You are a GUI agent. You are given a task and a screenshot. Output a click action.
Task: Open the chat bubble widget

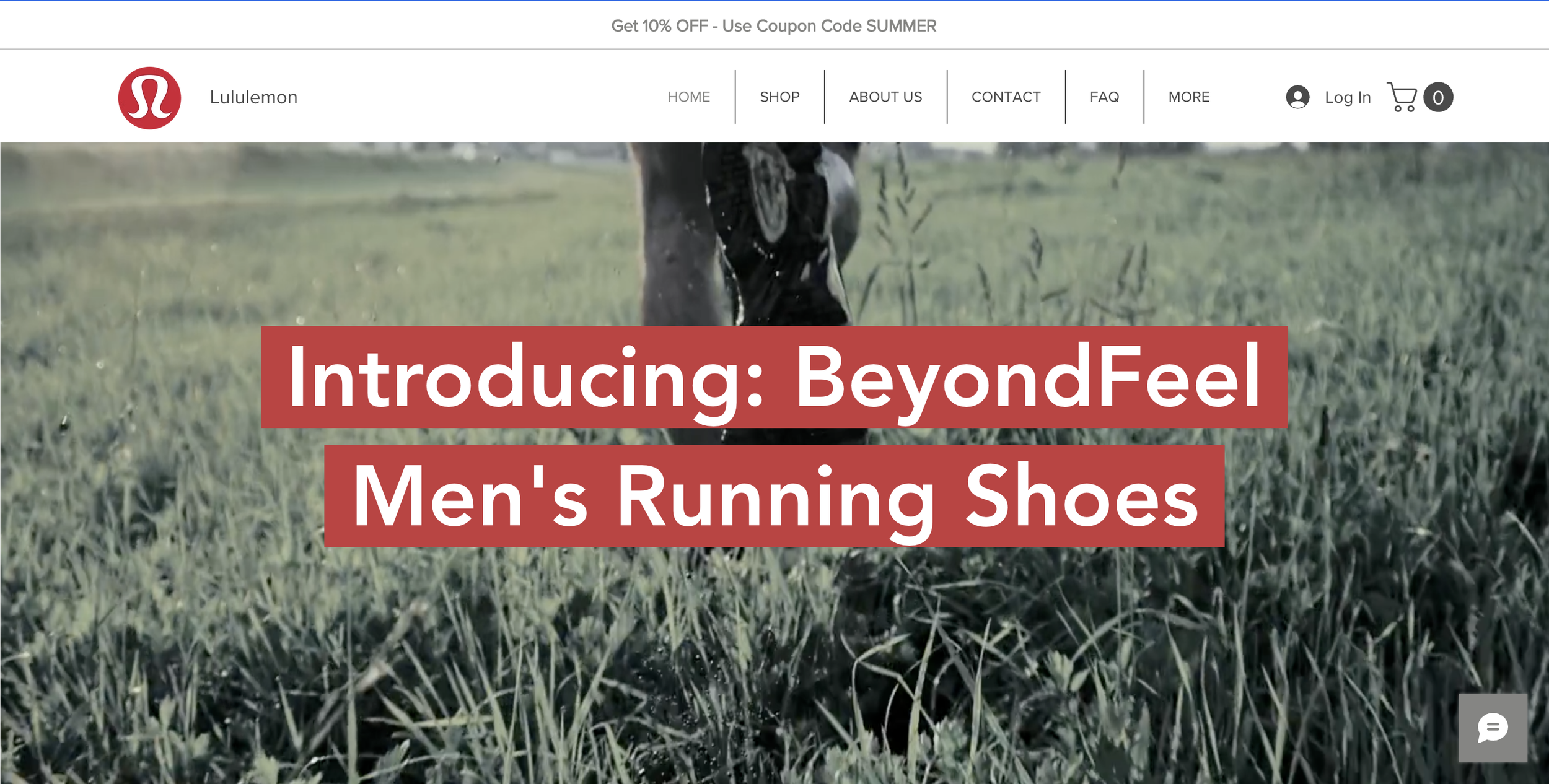[x=1492, y=728]
